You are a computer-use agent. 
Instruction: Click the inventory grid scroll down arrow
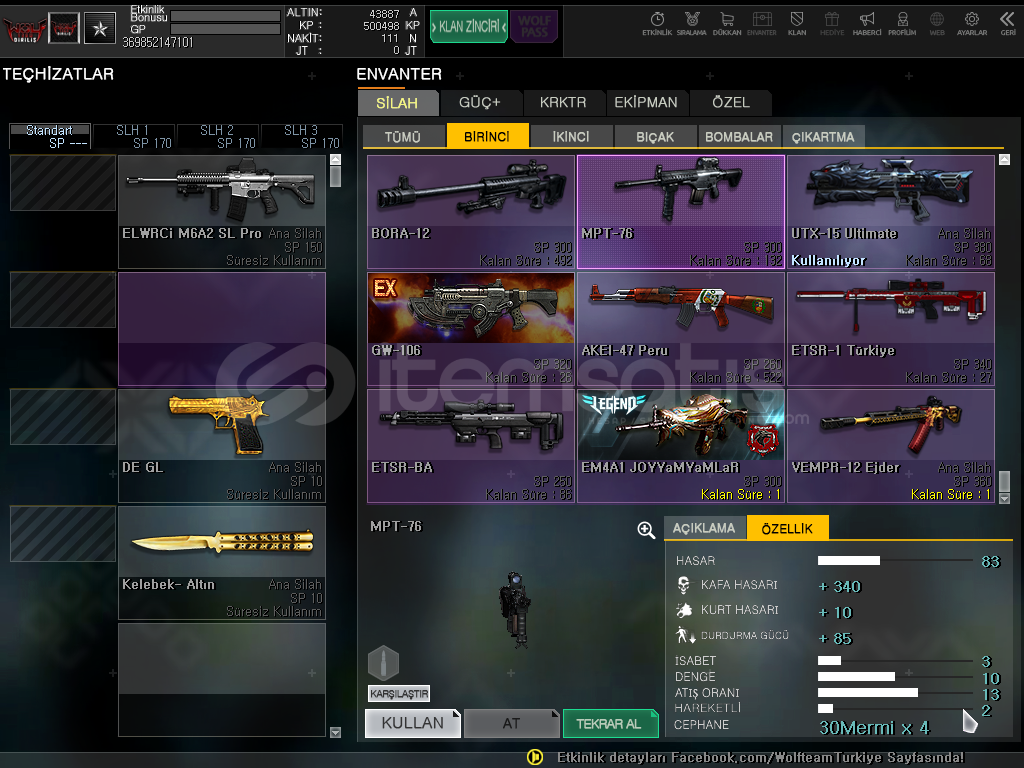tap(1004, 498)
